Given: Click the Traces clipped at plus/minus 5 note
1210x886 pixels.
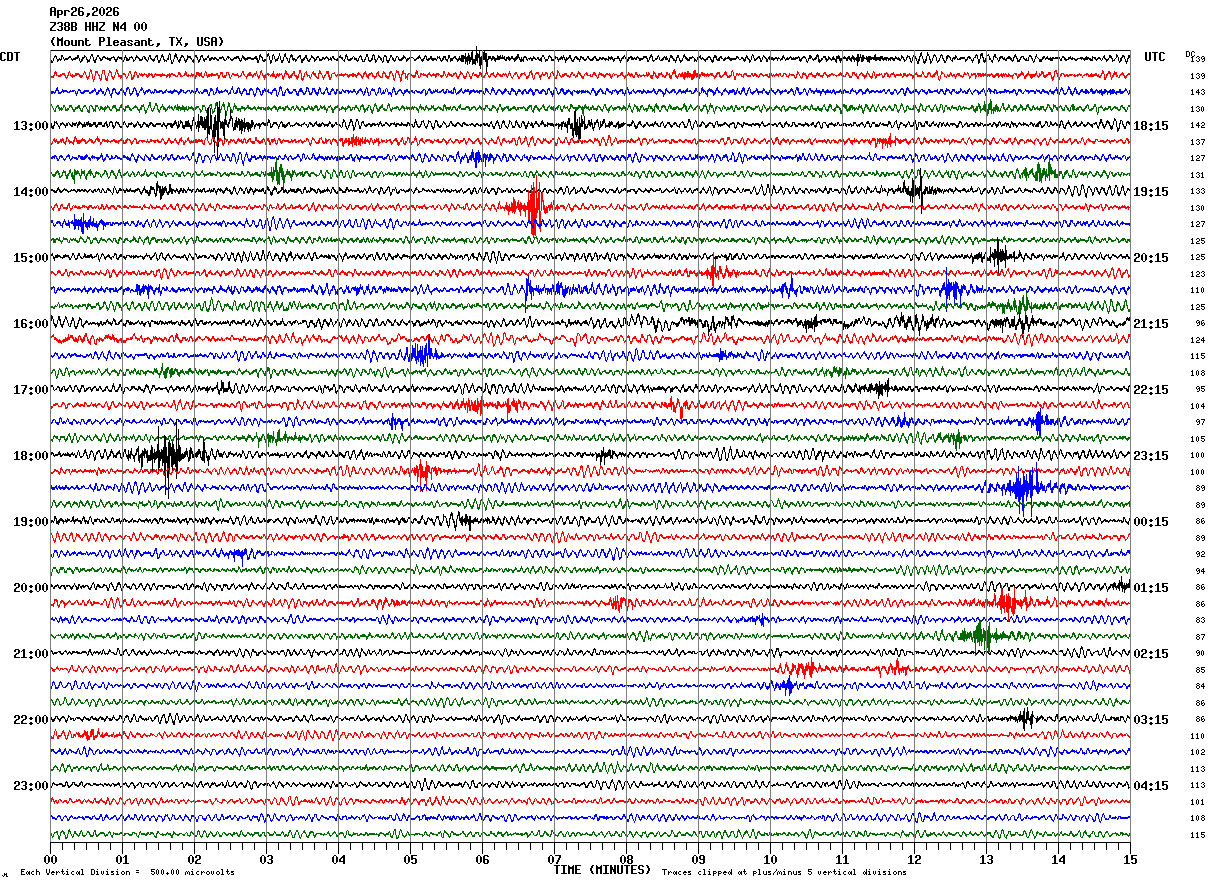Looking at the screenshot, I should tap(784, 872).
